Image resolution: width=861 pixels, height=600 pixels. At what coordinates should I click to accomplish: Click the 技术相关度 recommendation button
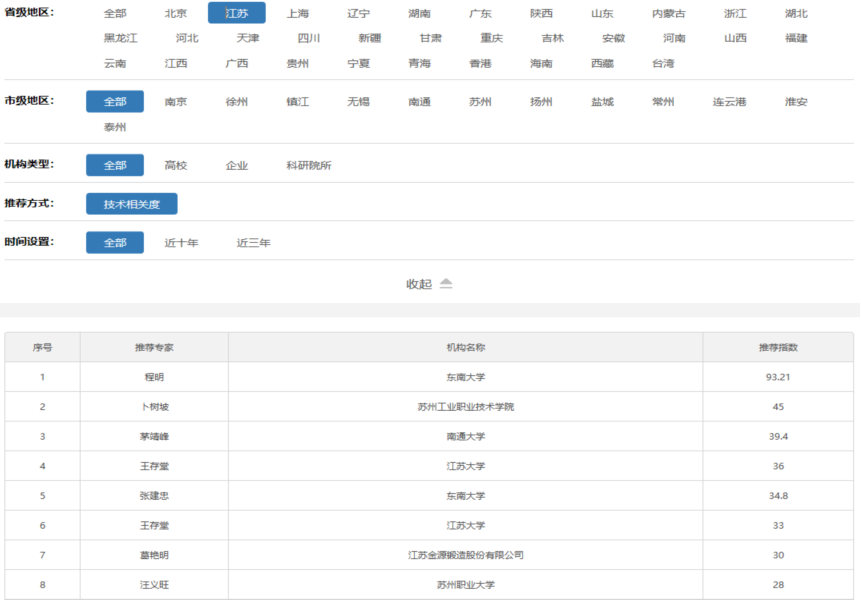(x=131, y=204)
